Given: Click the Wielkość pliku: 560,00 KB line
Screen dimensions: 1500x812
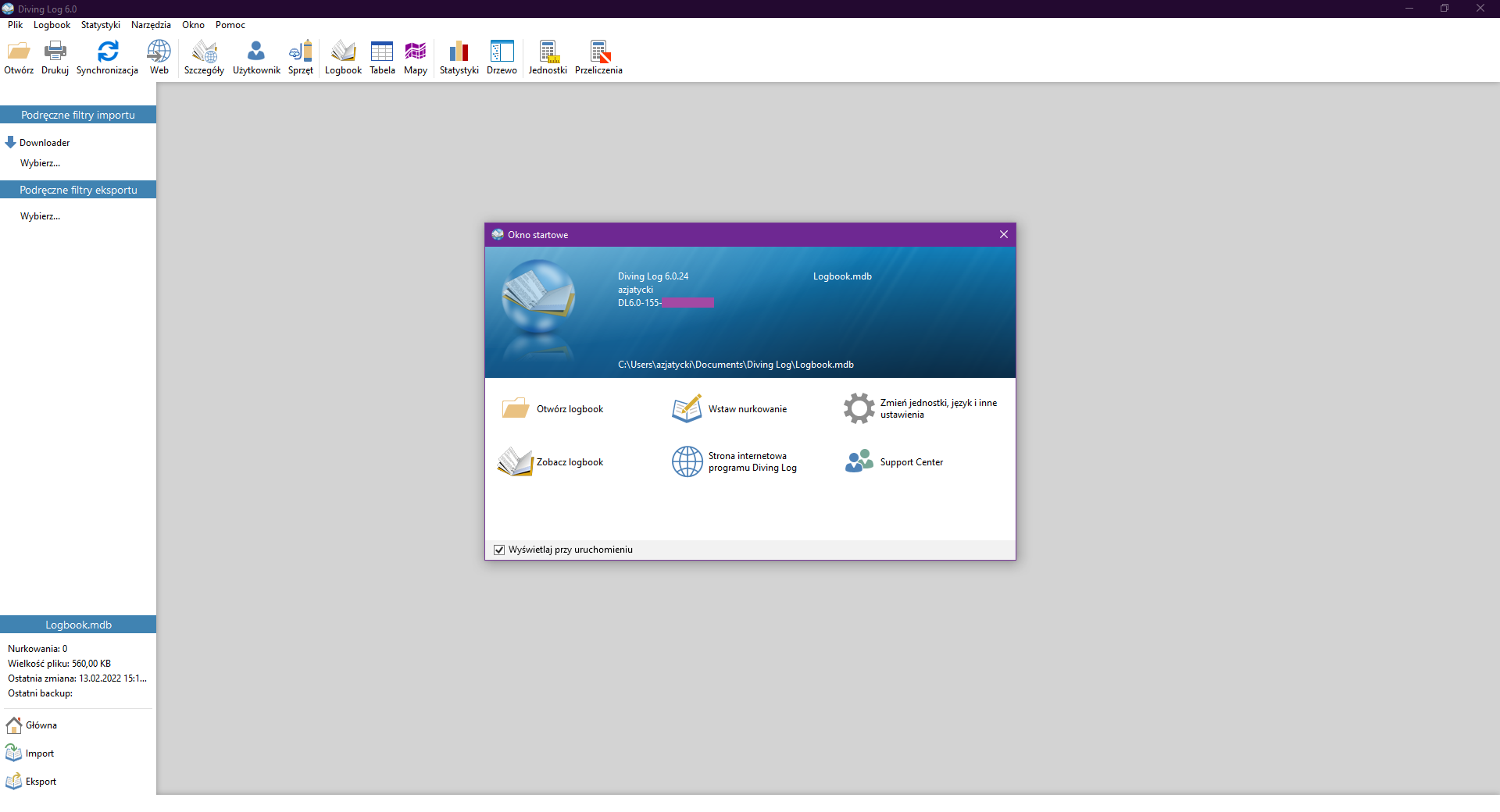Looking at the screenshot, I should (x=59, y=664).
